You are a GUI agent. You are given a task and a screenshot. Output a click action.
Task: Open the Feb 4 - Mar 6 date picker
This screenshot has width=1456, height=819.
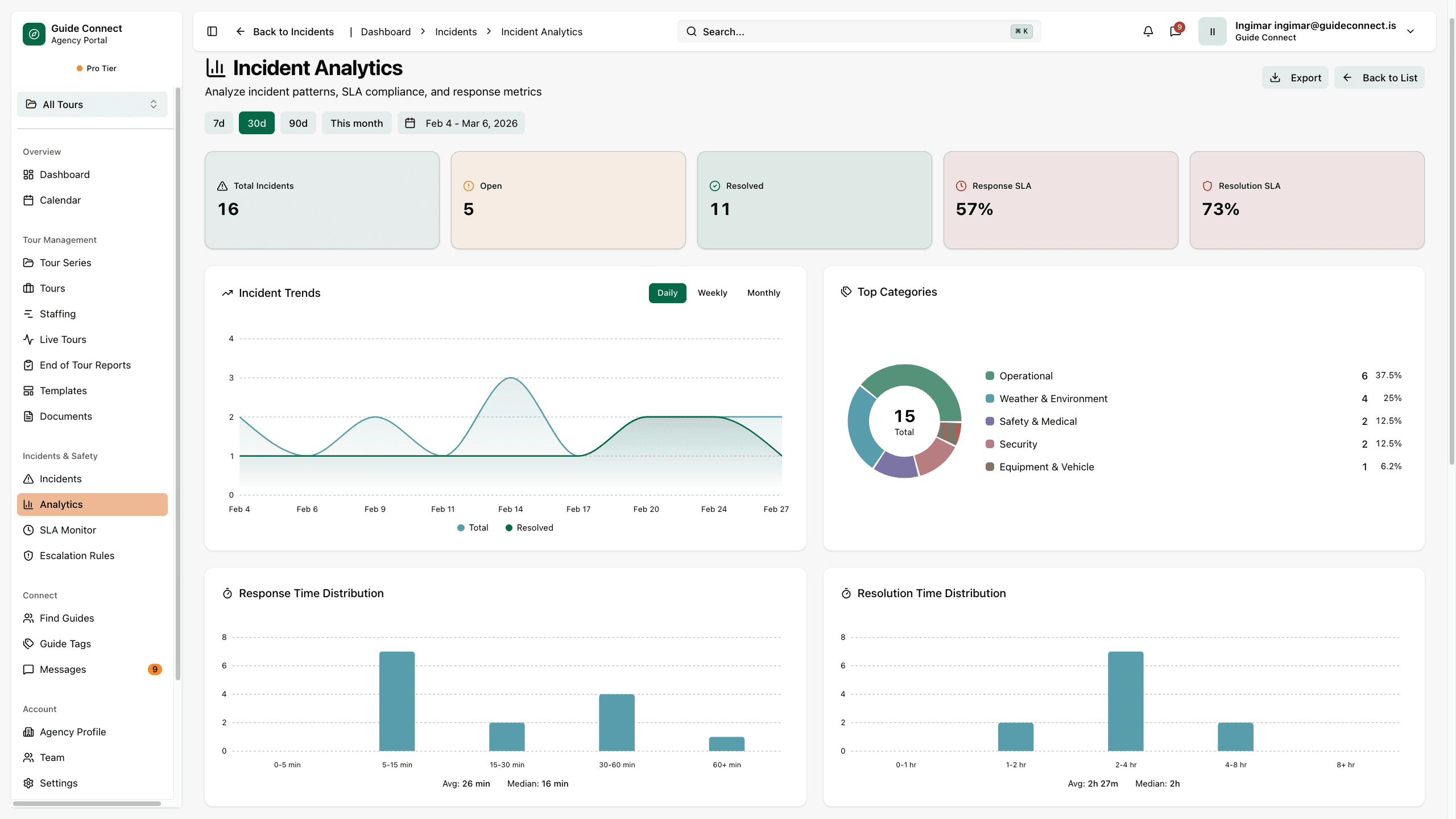coord(461,123)
